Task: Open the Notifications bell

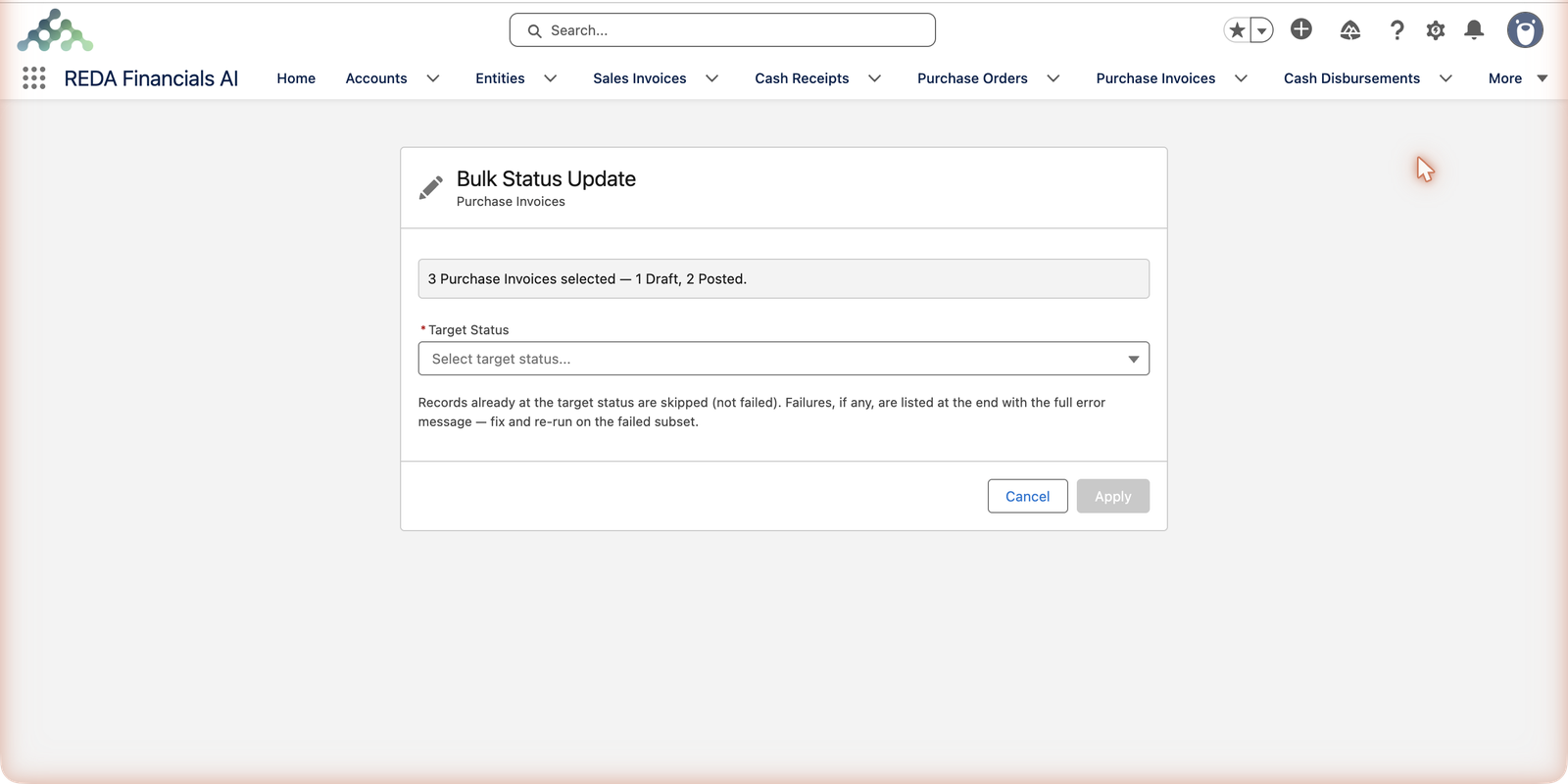Action: [1474, 30]
